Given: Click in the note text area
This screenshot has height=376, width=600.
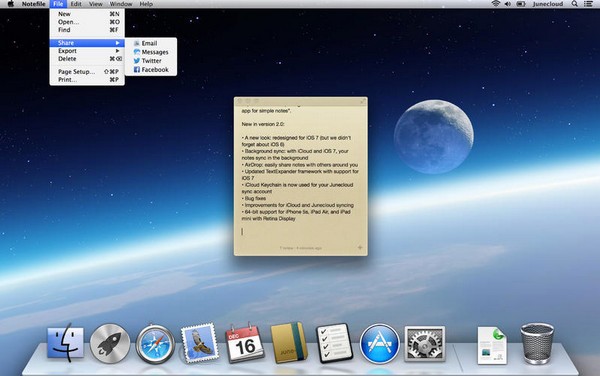Looking at the screenshot, I should coord(301,174).
